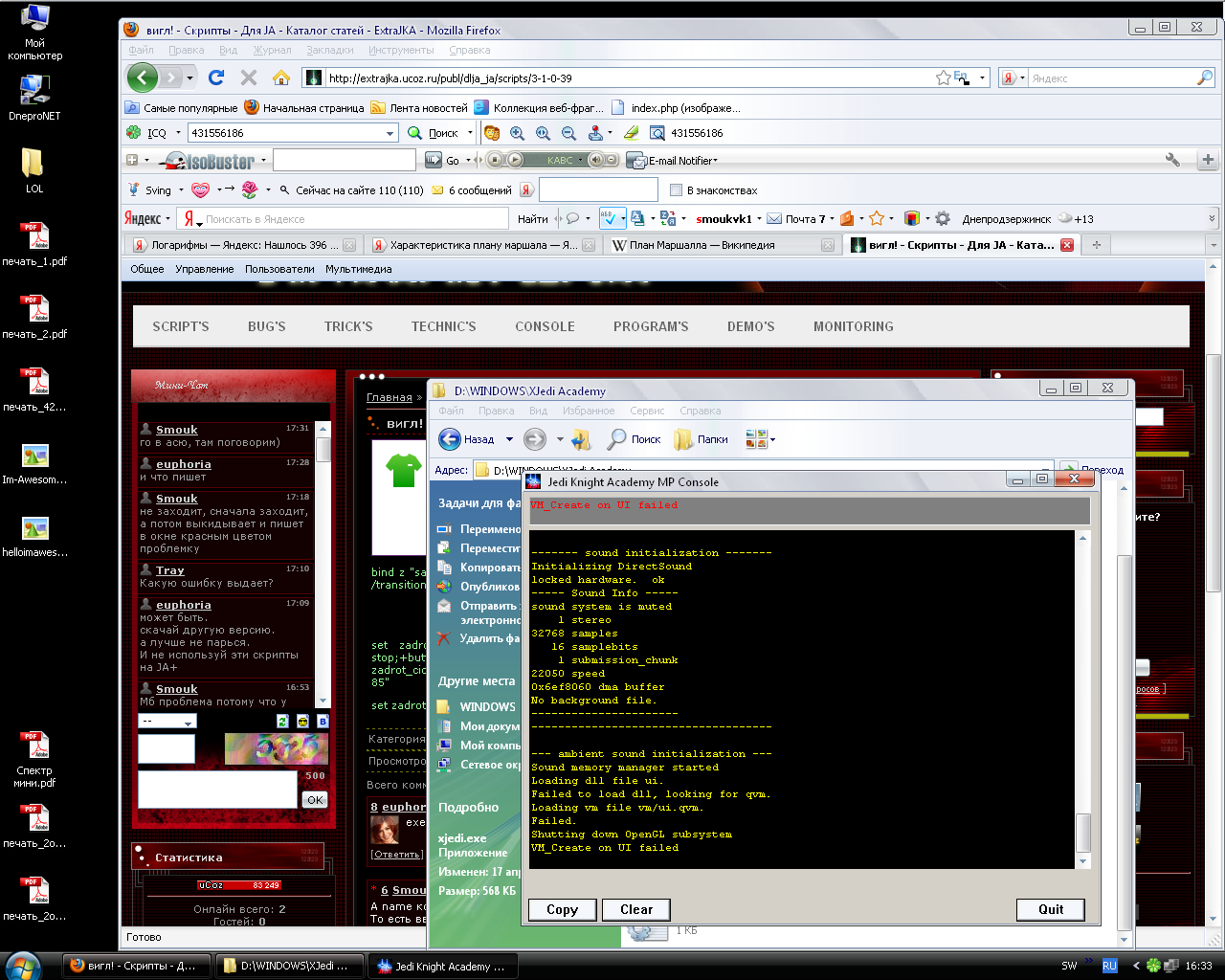The height and width of the screenshot is (980, 1225).
Task: Open Tray's profile link in mini-chat
Action: point(170,570)
